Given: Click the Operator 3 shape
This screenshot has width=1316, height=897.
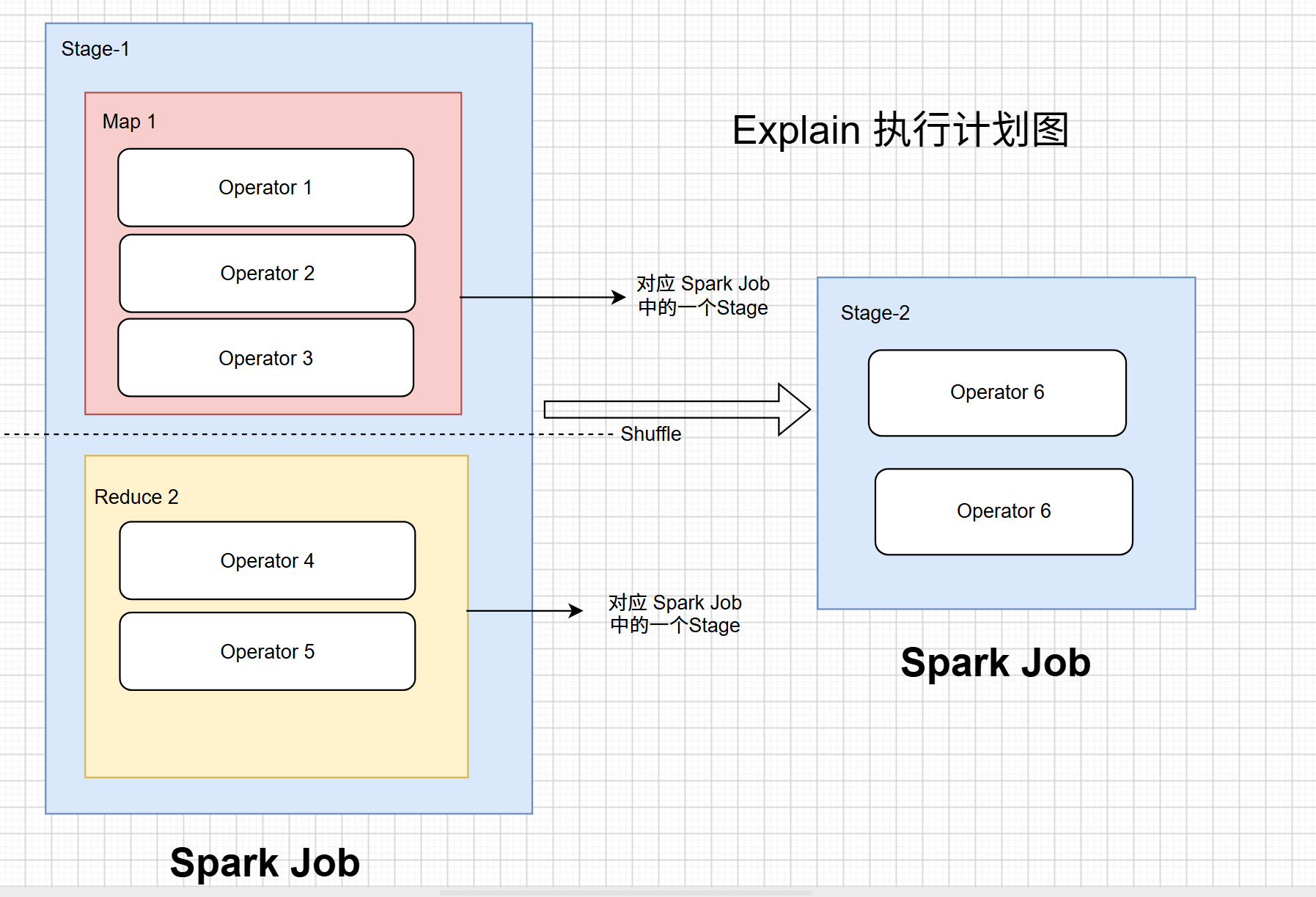Looking at the screenshot, I should click(x=265, y=358).
